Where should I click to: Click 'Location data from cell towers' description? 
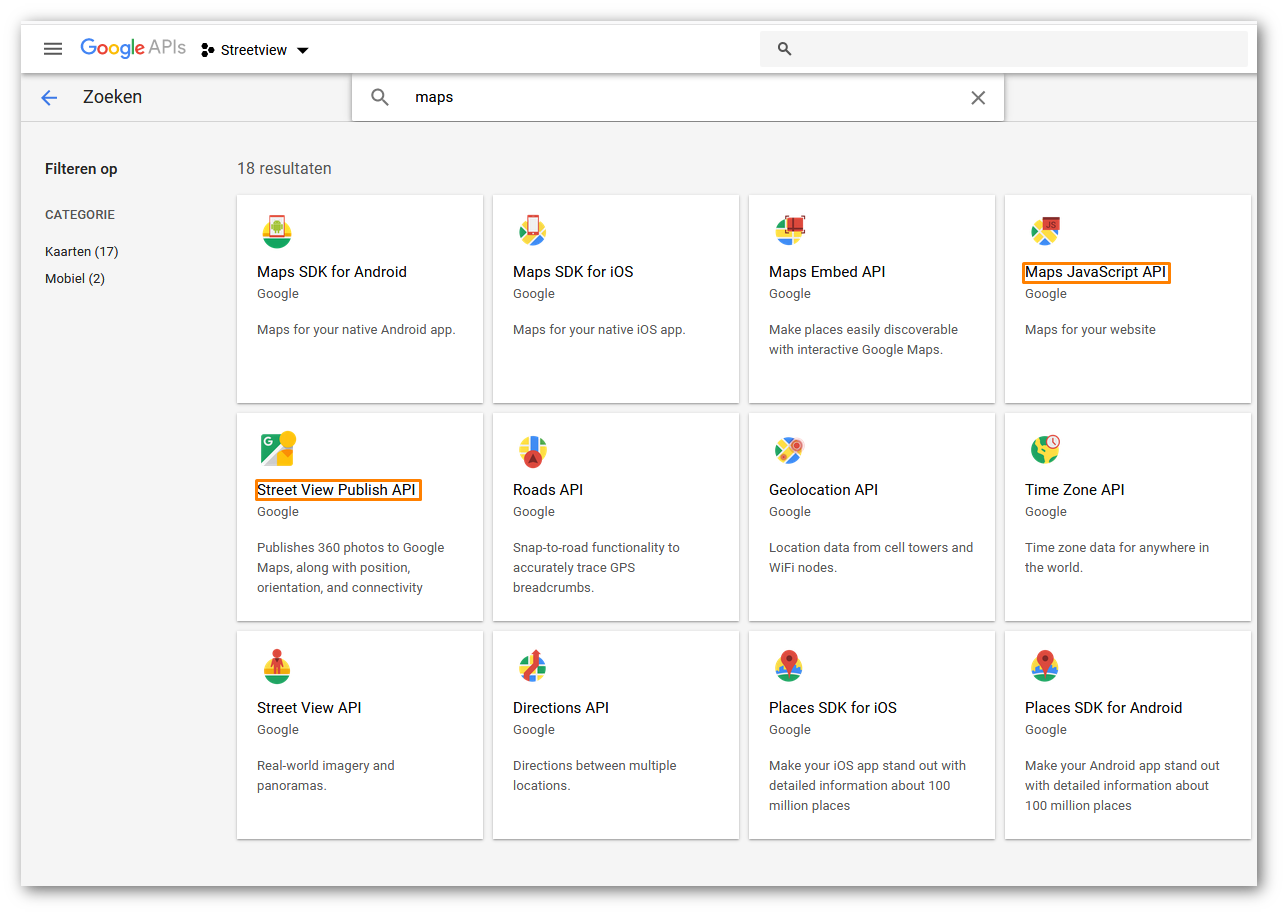click(x=871, y=558)
